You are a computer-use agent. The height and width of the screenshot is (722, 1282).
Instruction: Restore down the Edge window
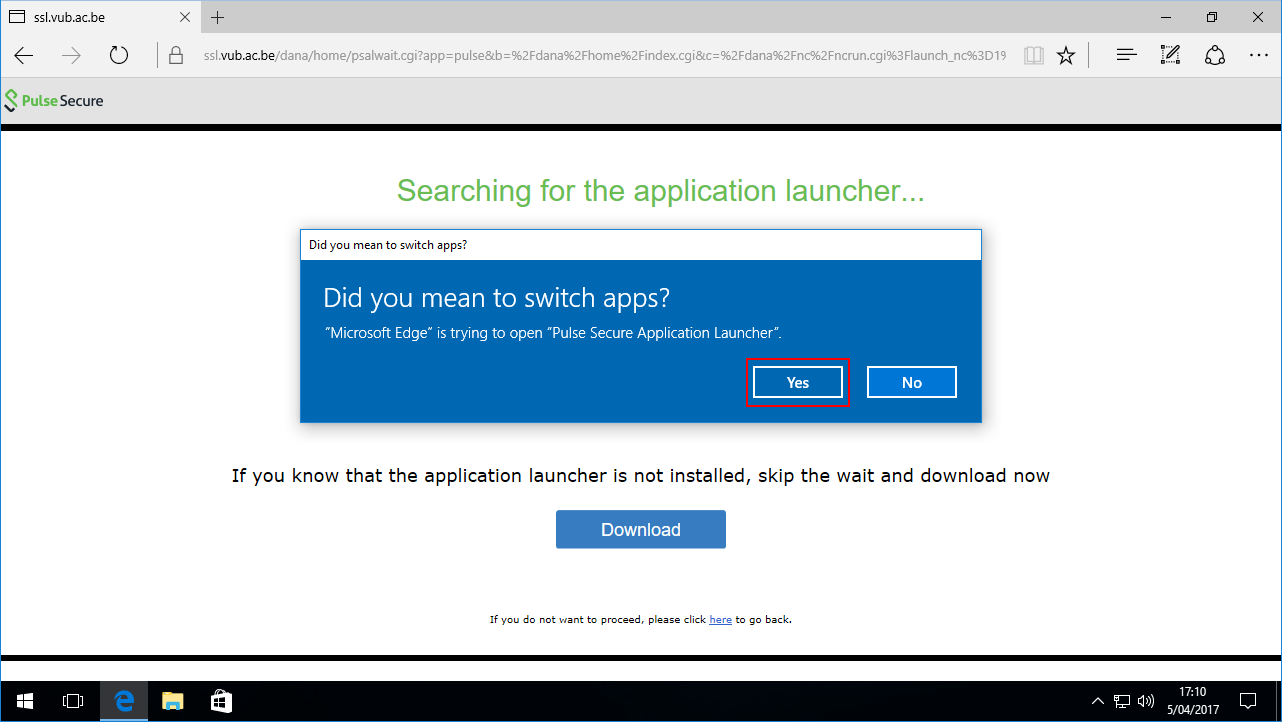point(1212,17)
